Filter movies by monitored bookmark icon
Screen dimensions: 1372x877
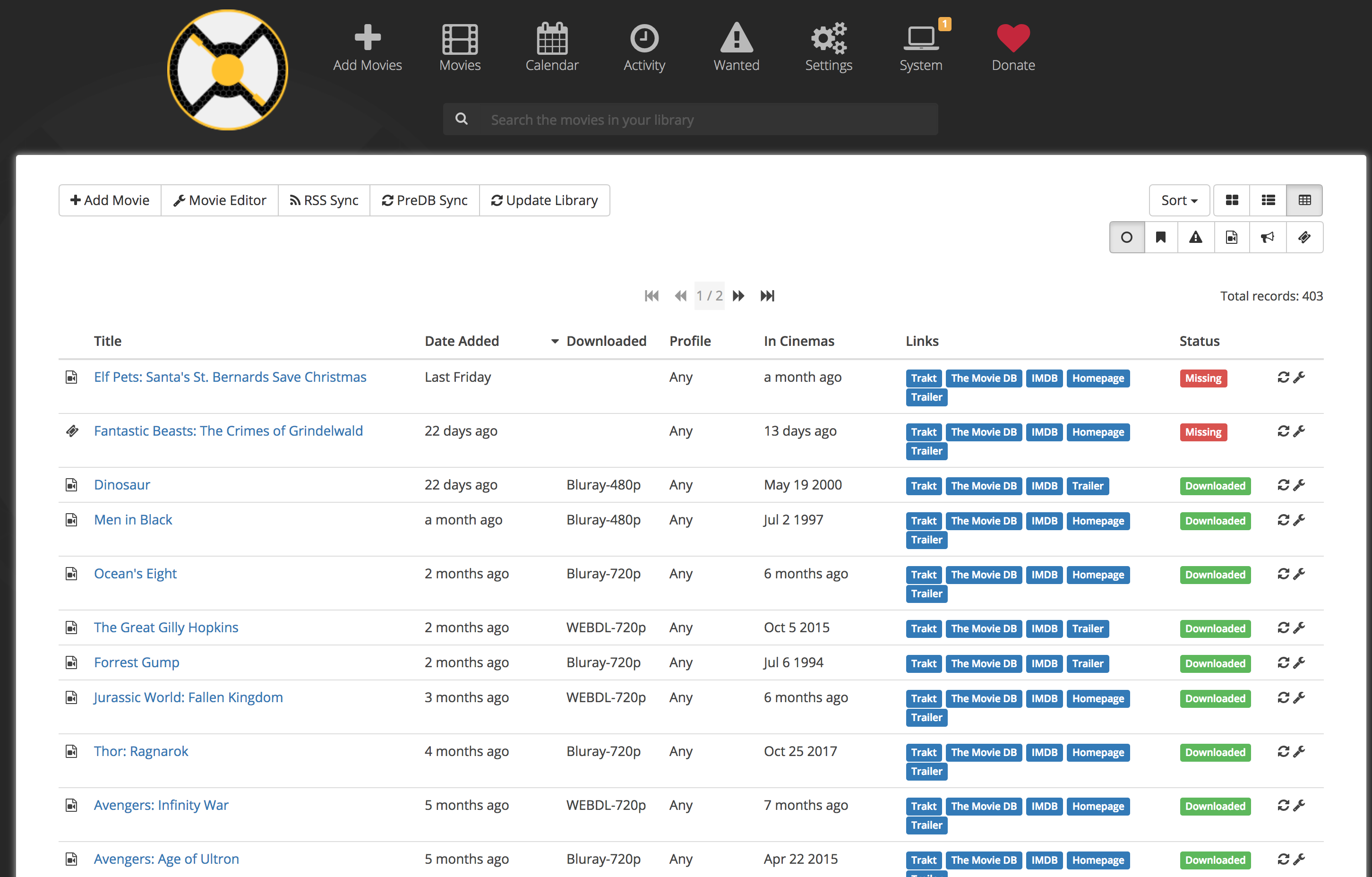pos(1161,237)
